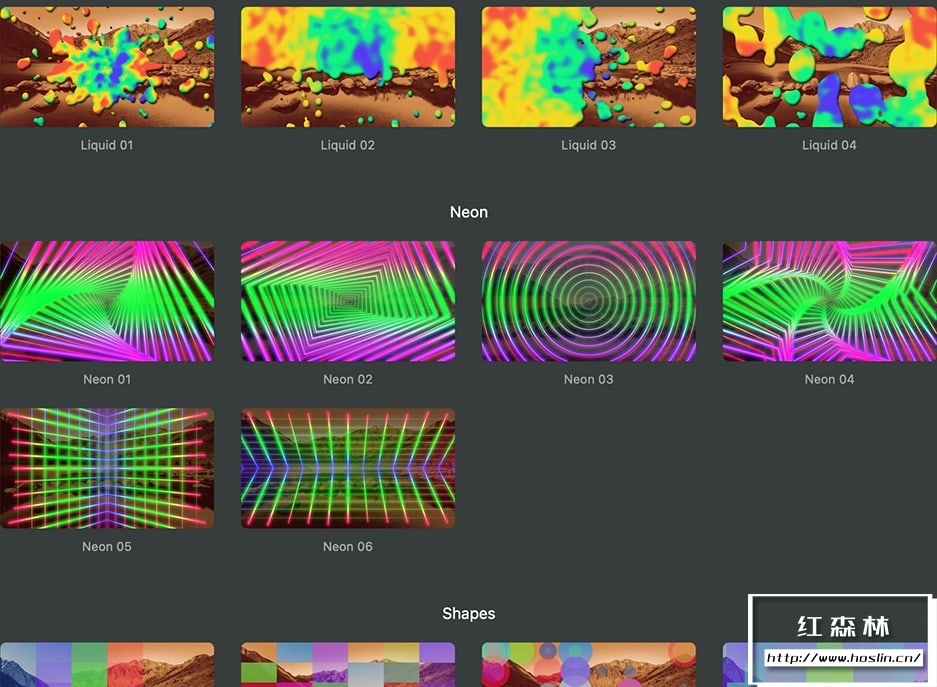The height and width of the screenshot is (687, 937).
Task: Select the Liquid 02 effect thumbnail
Action: coord(348,67)
